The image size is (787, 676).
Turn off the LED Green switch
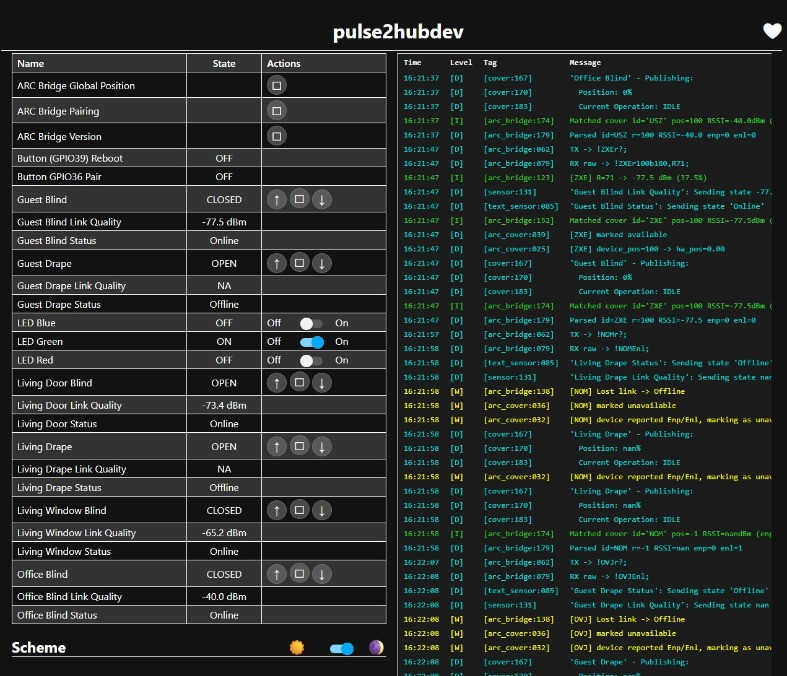312,342
